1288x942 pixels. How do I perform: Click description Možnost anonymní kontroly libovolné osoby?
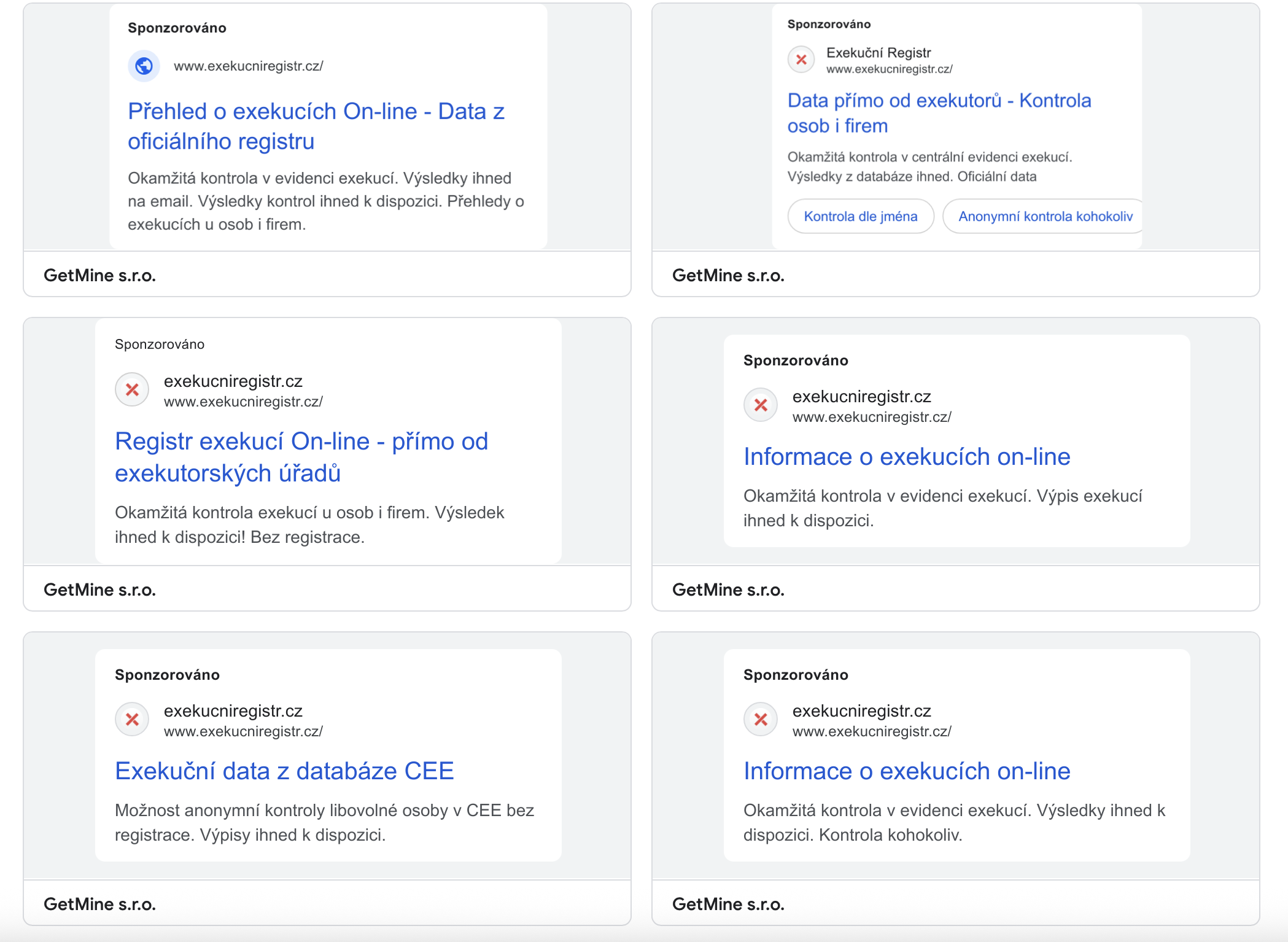point(324,823)
